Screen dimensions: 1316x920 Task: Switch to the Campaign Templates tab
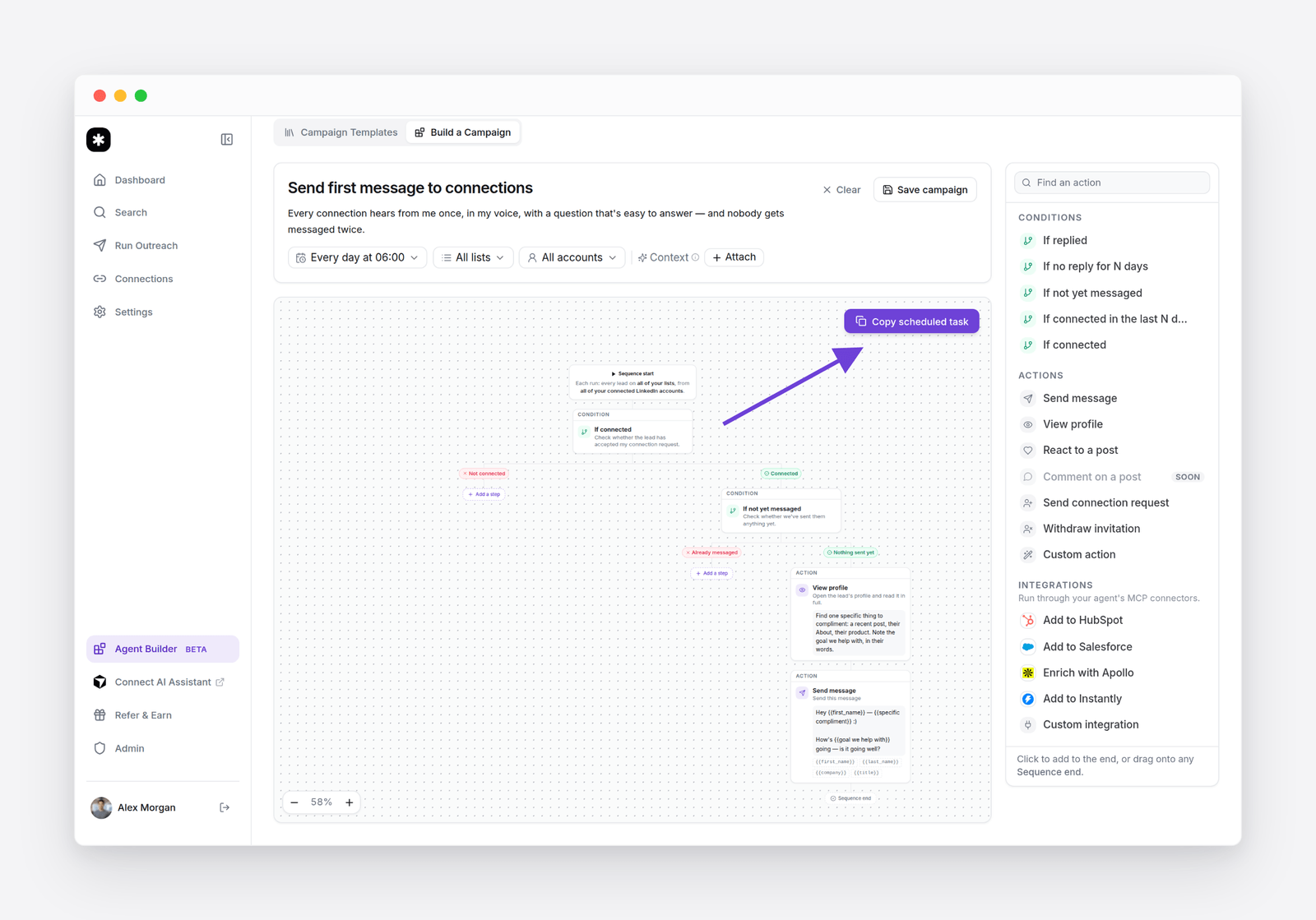click(x=341, y=132)
